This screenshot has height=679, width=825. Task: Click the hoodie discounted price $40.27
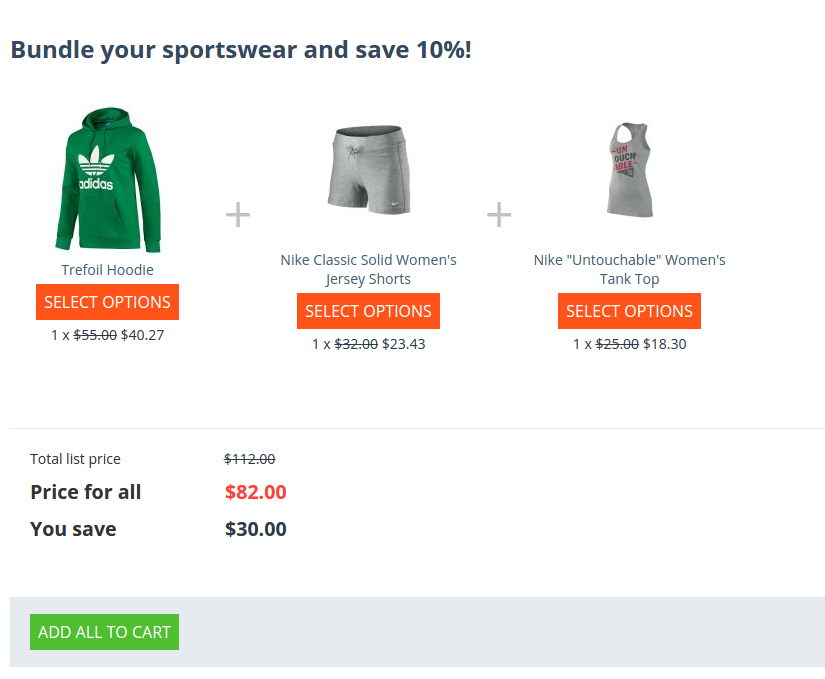[143, 335]
